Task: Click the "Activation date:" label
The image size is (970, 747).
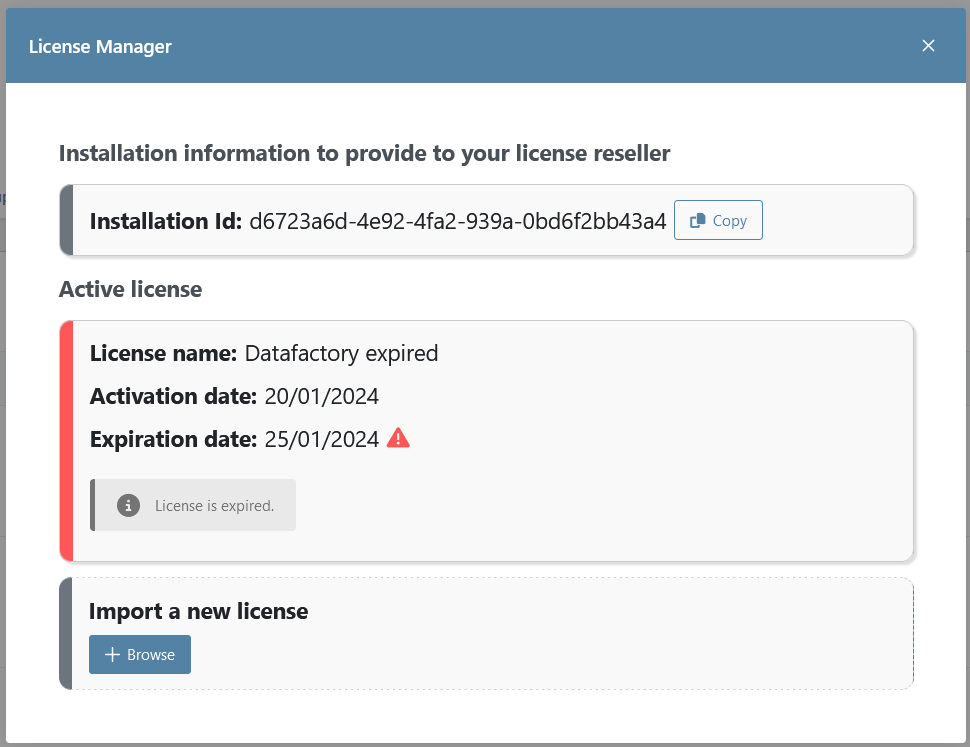Action: tap(173, 396)
